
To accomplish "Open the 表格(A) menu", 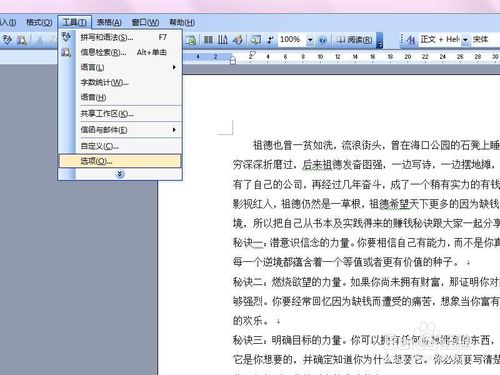I will click(109, 22).
